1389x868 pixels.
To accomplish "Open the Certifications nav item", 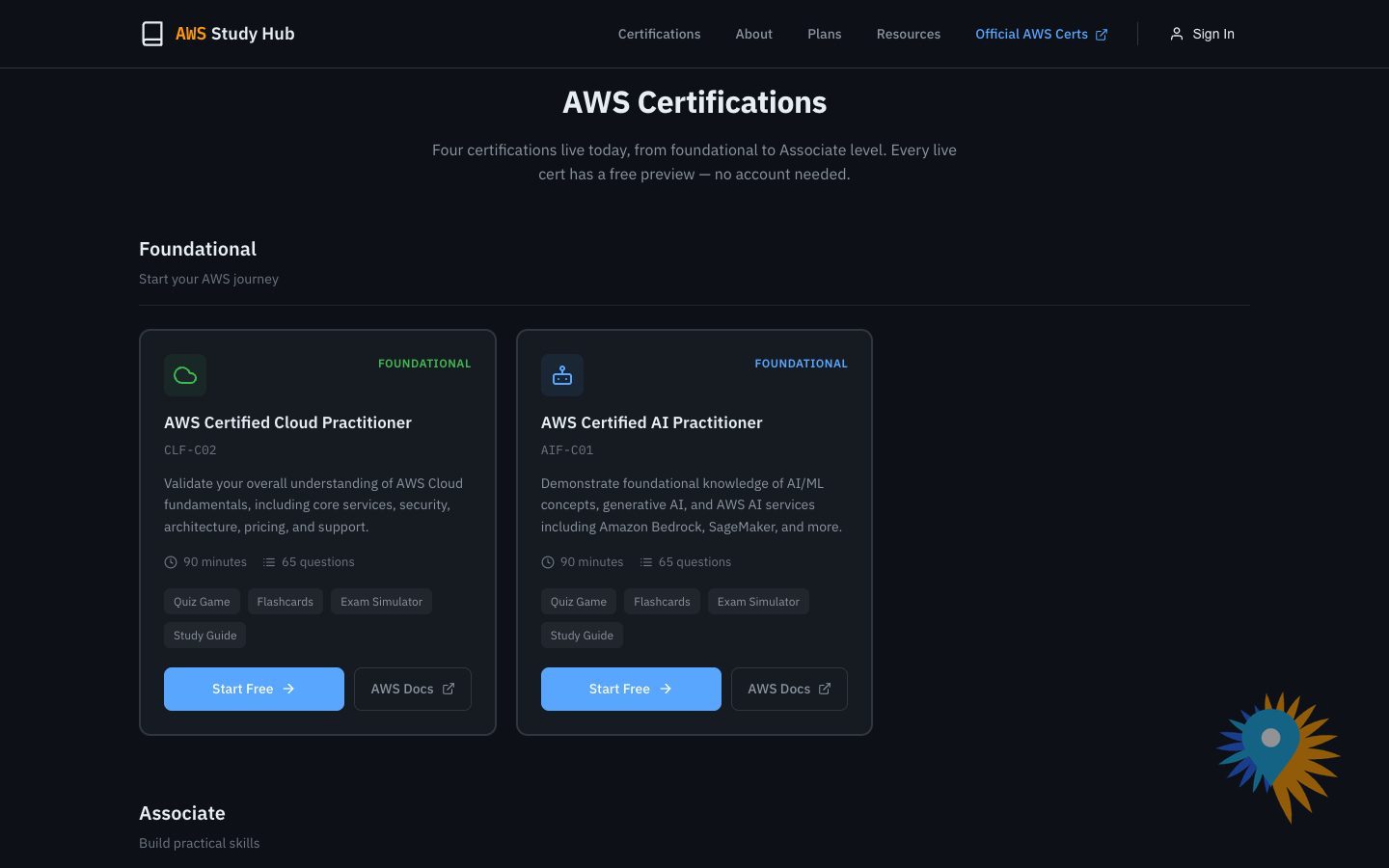I will (x=660, y=34).
